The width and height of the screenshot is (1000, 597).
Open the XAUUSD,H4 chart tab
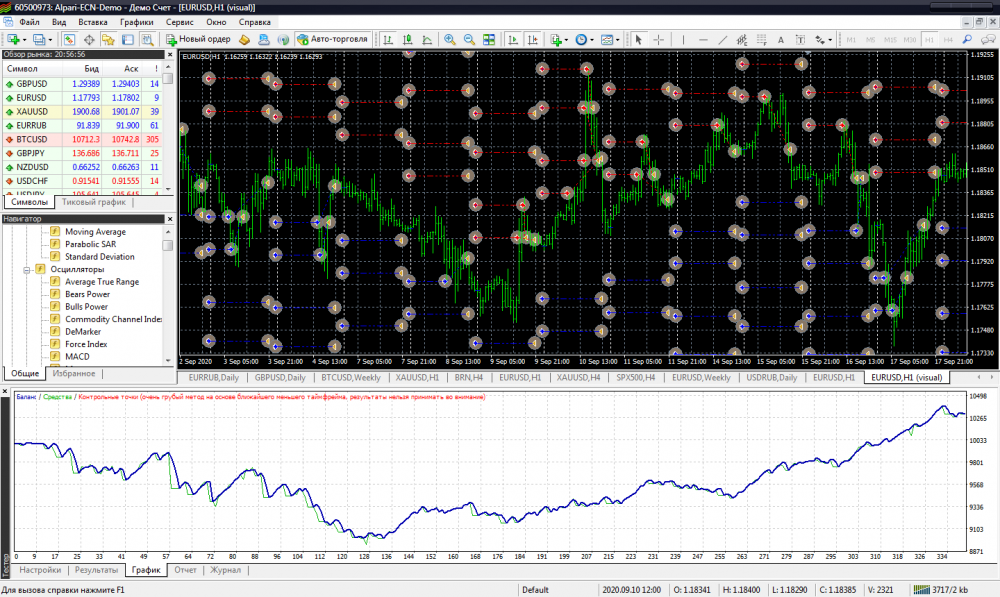578,378
